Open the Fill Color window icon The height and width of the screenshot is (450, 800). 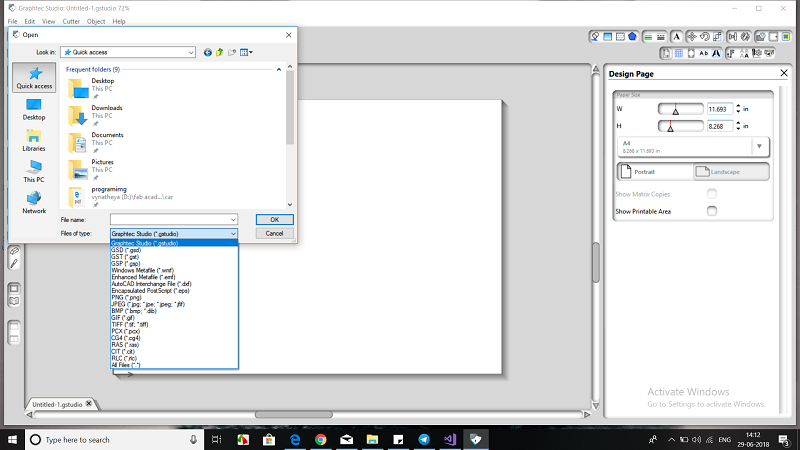595,37
